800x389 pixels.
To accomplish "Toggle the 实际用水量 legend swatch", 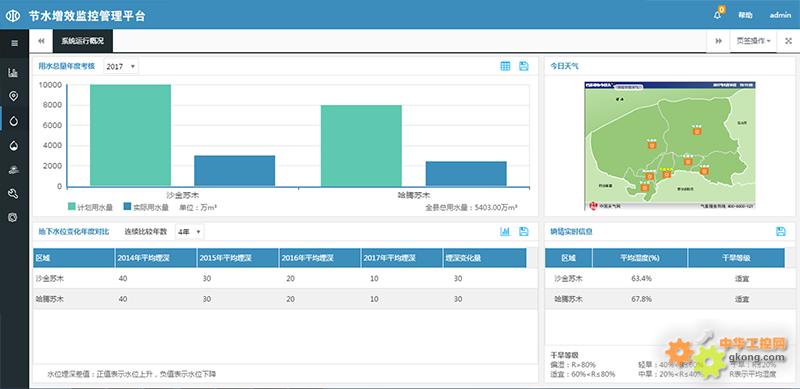I will tap(128, 207).
